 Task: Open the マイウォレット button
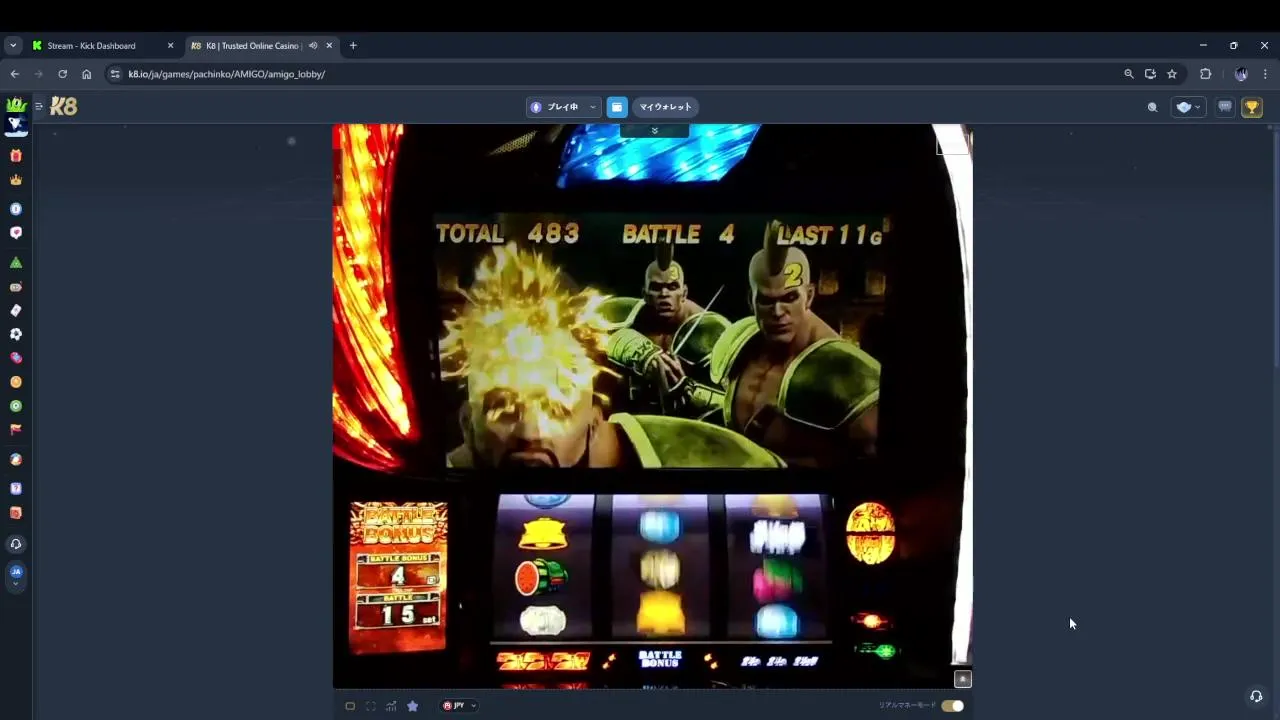(665, 107)
